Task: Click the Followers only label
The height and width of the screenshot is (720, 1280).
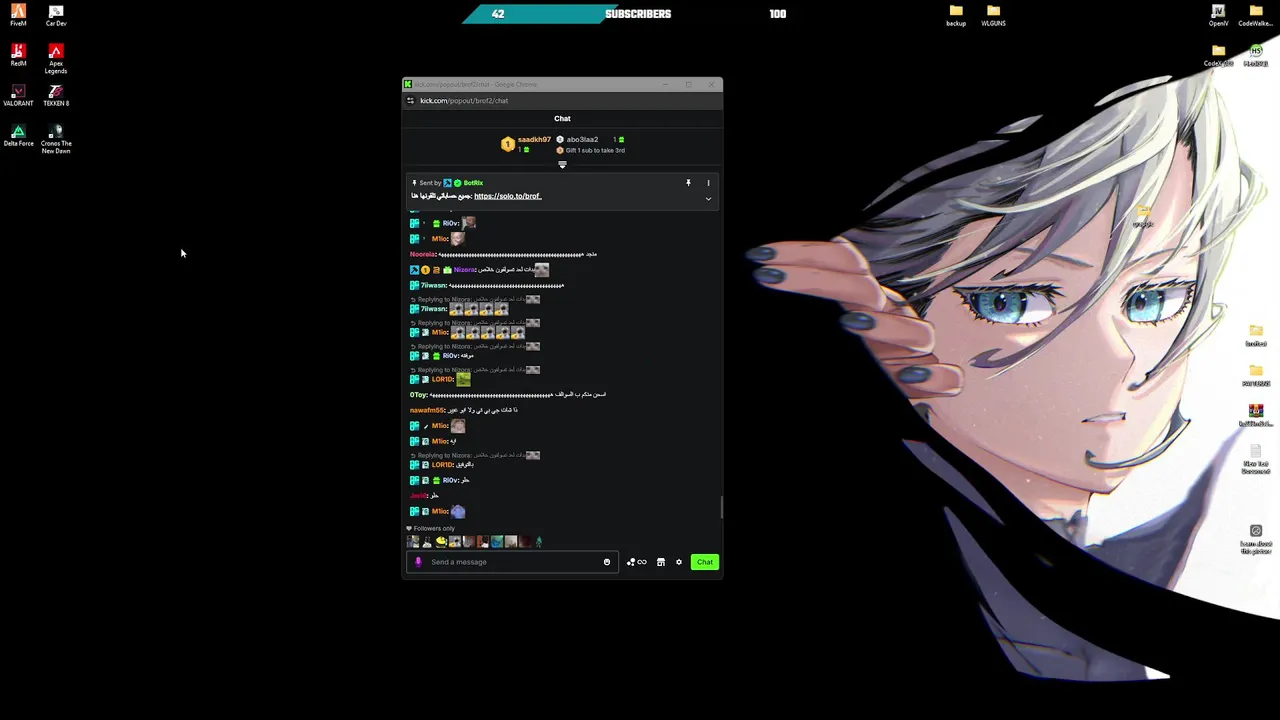Action: pos(434,528)
